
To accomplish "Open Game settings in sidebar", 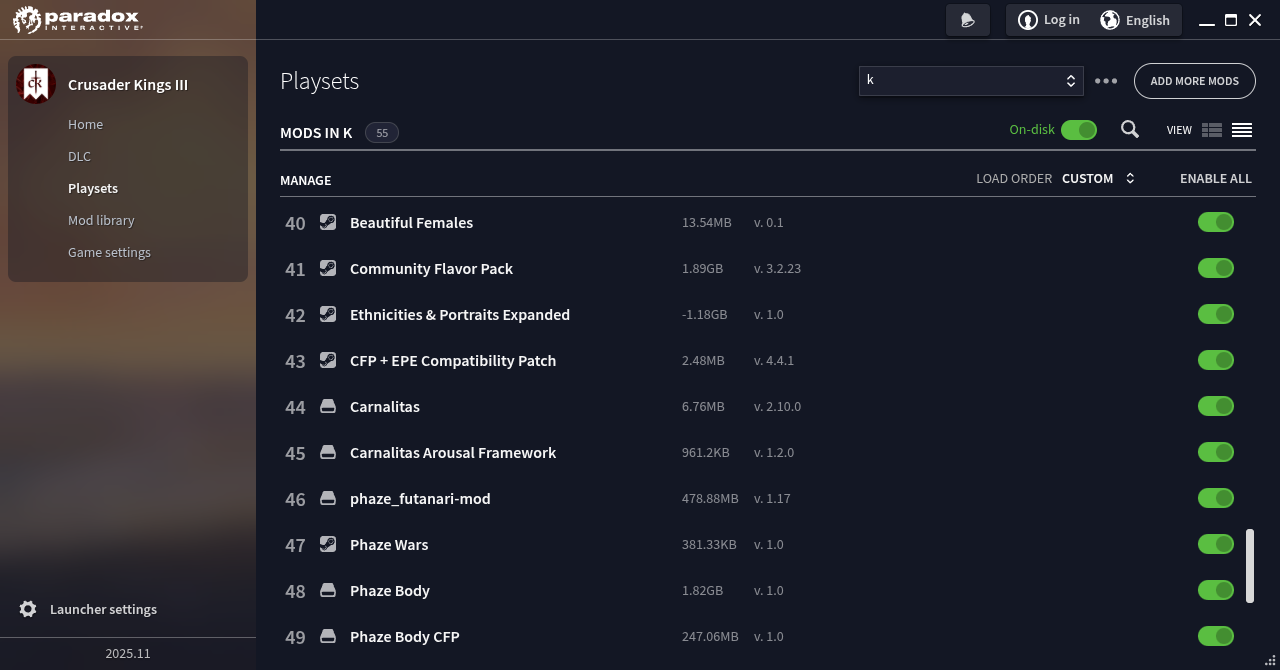I will point(109,252).
